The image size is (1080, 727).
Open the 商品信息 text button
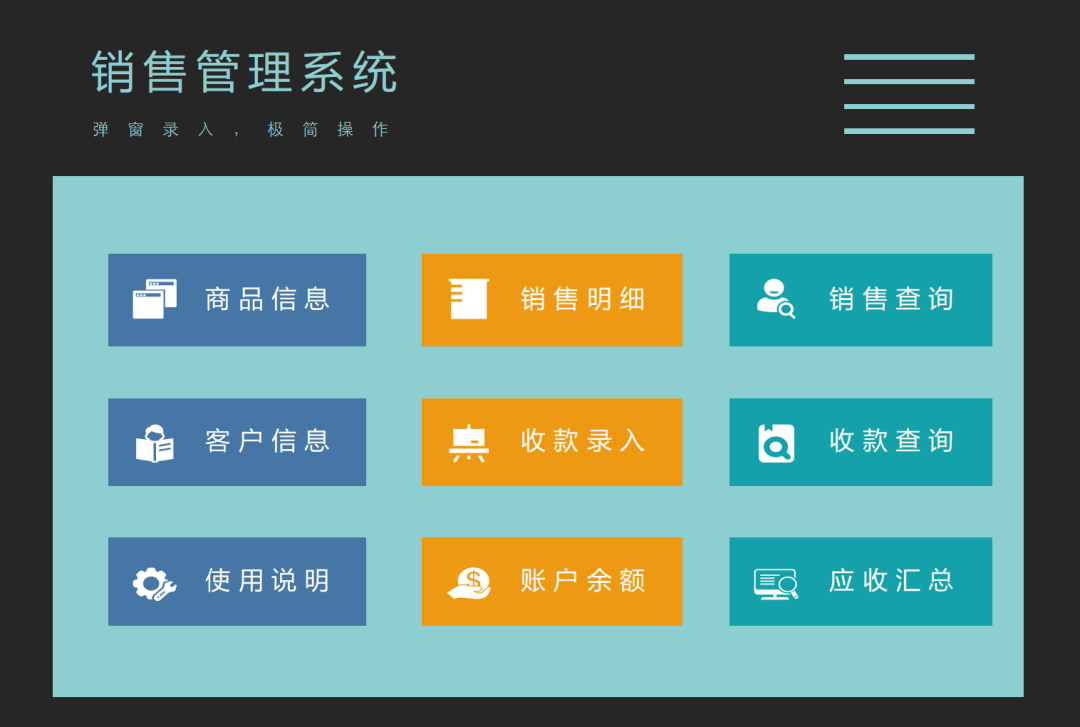268,299
